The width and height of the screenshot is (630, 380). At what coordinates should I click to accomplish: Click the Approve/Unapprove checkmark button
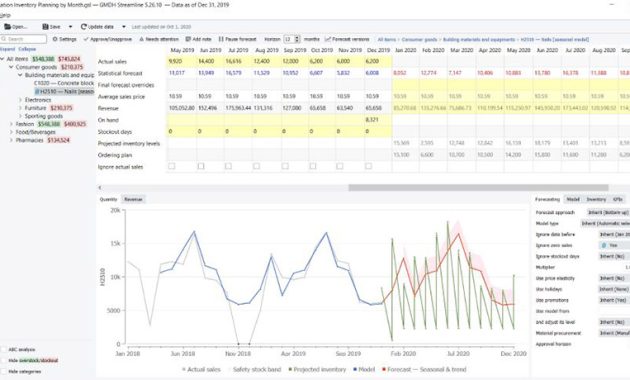[108, 39]
